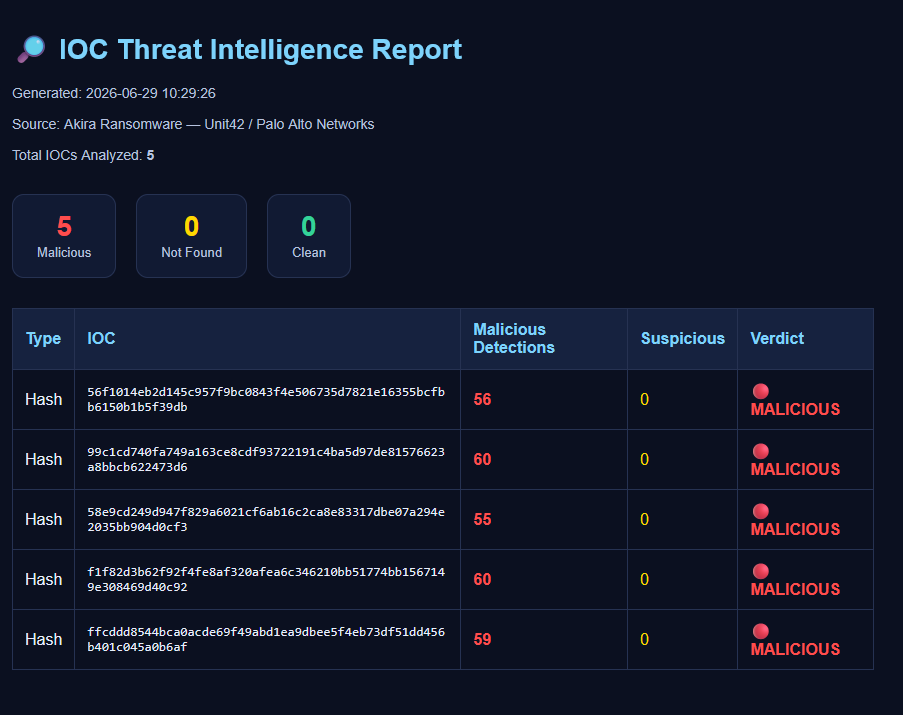Click the Suspicious column header
This screenshot has width=903, height=715.
(x=682, y=339)
